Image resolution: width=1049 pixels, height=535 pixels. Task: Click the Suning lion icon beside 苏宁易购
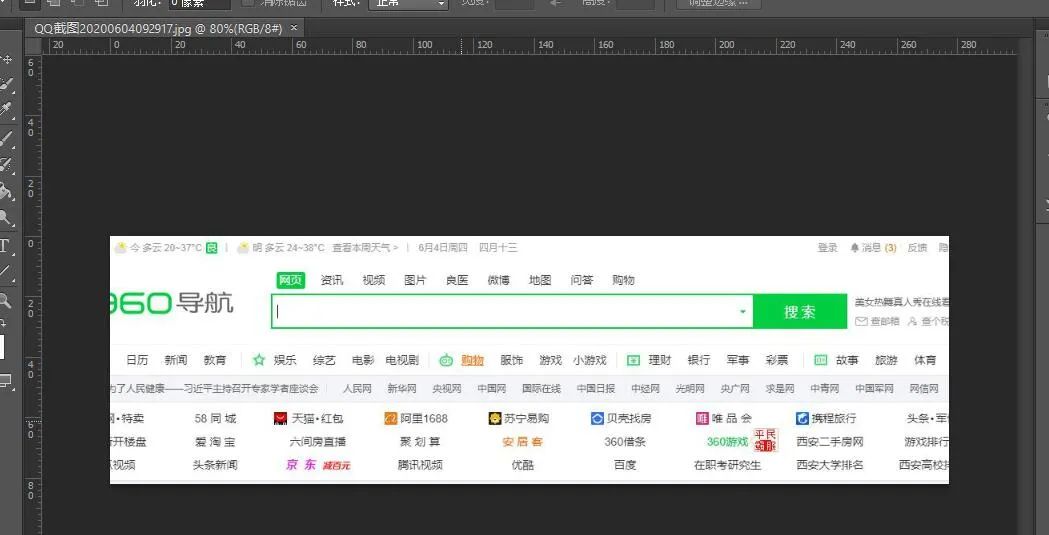pos(495,419)
